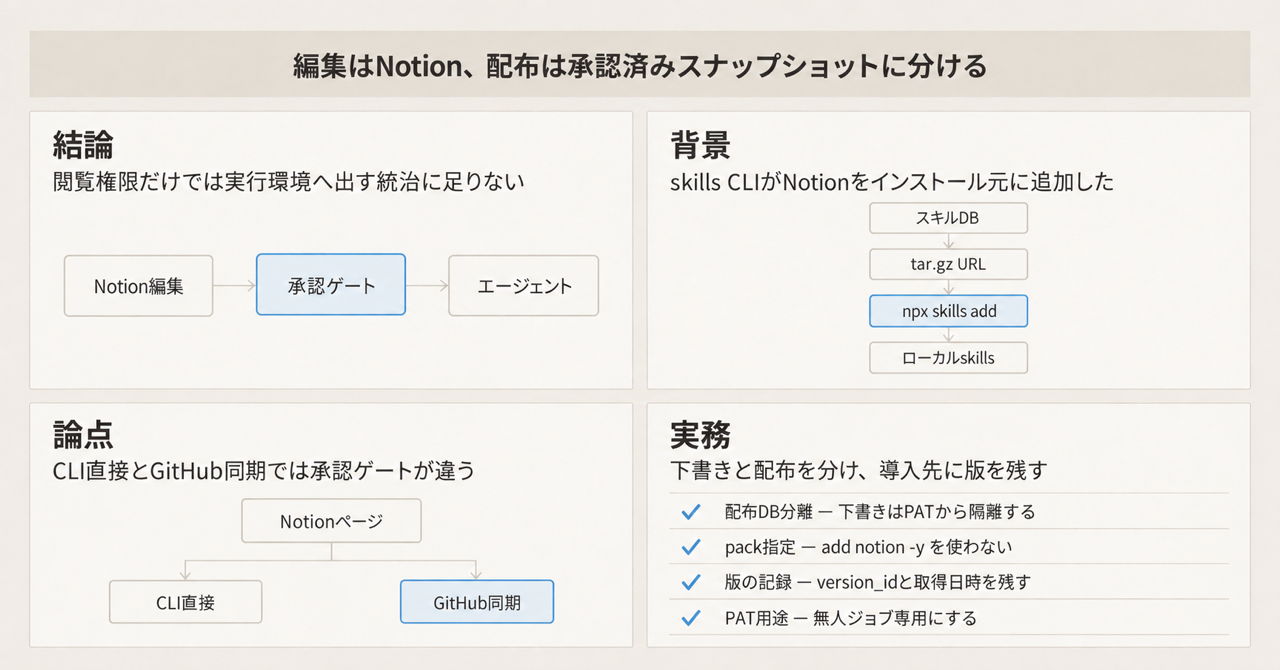Click text 閲覧権限だけでは実行環境へ出す統治に足りない

pos(289,182)
